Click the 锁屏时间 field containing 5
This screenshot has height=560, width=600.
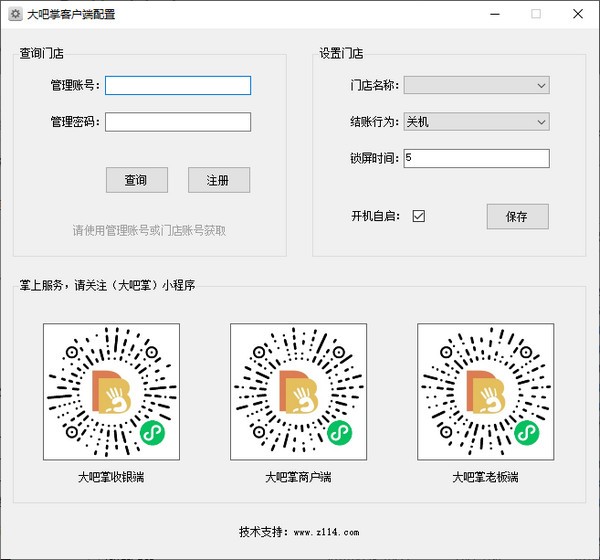[x=476, y=158]
